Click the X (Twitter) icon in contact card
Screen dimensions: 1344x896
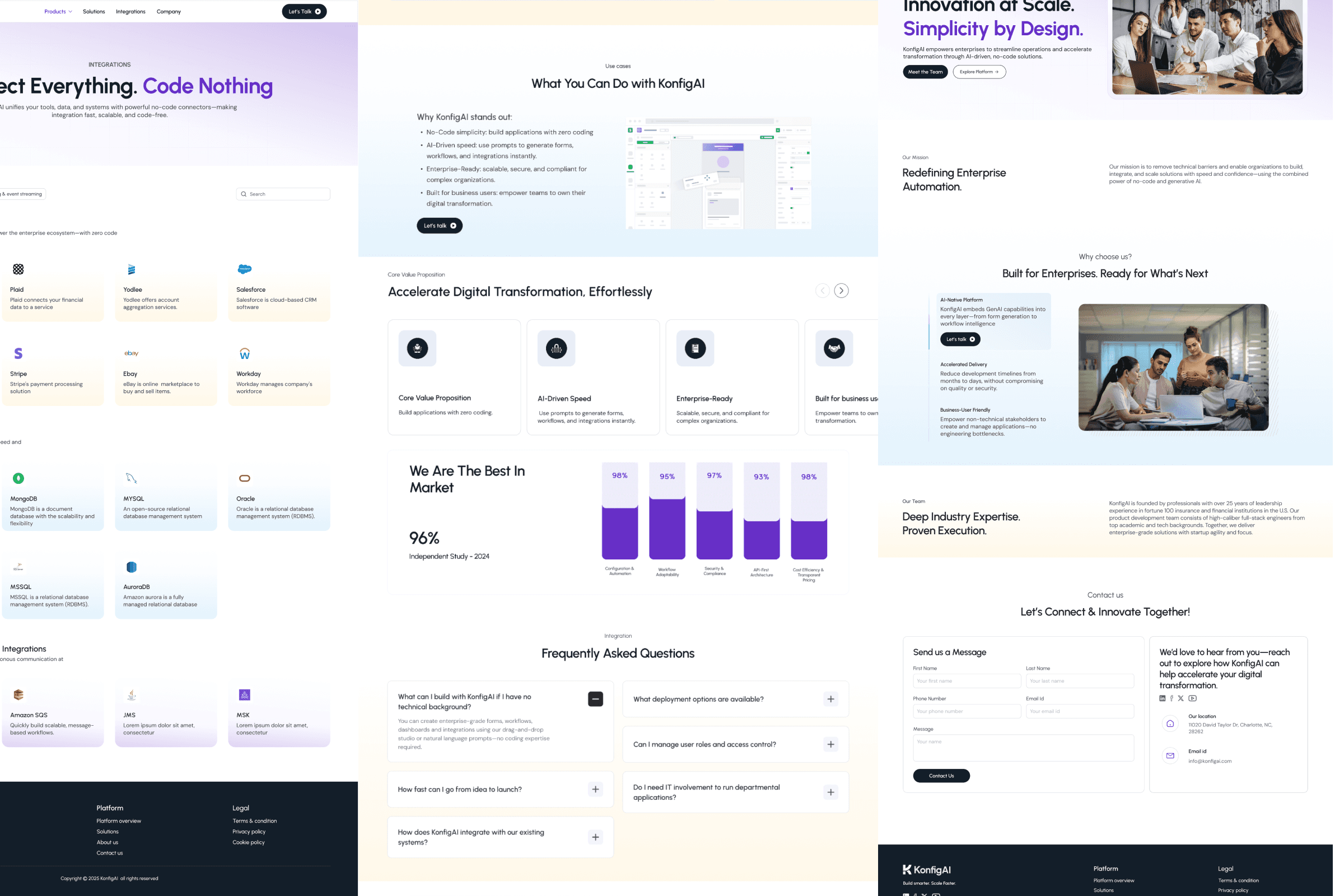pyautogui.click(x=1181, y=698)
